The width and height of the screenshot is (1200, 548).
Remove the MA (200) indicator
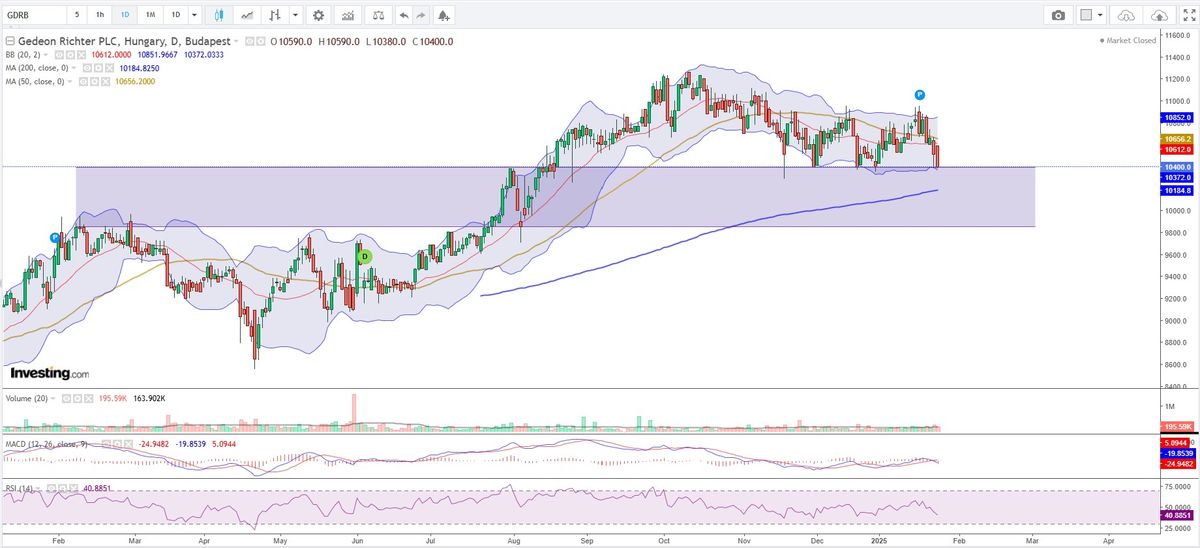[x=108, y=68]
